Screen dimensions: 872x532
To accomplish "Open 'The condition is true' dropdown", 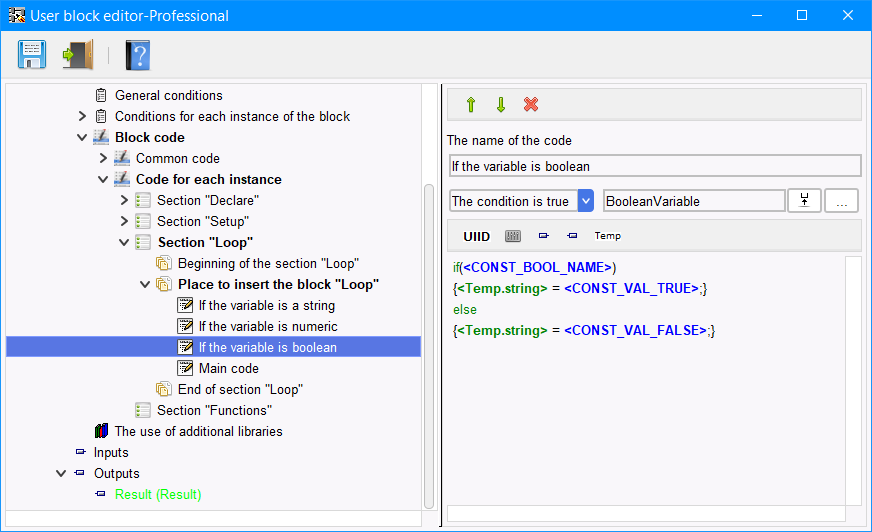I will (586, 201).
